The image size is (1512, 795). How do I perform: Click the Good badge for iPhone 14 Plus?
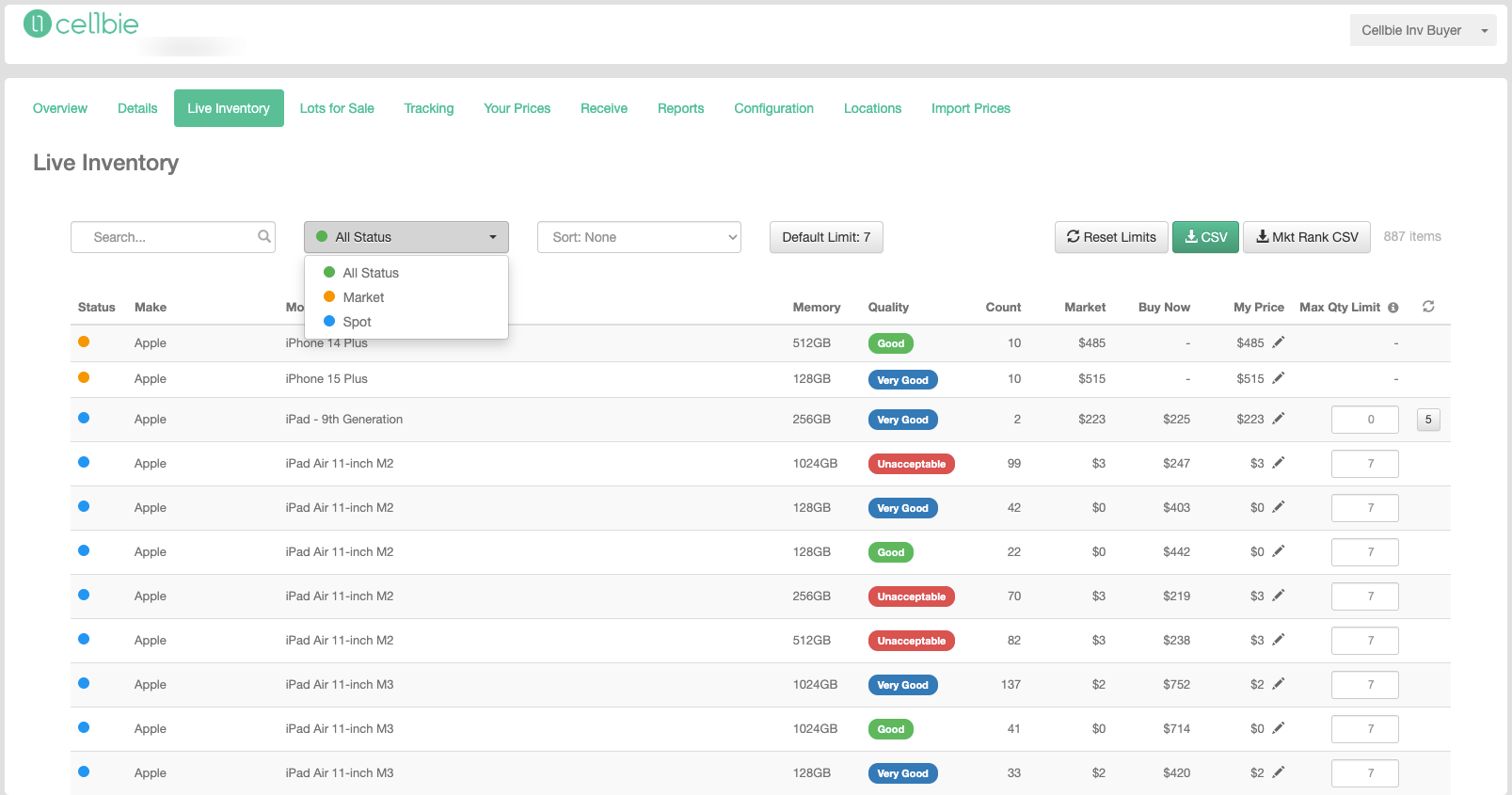(891, 343)
